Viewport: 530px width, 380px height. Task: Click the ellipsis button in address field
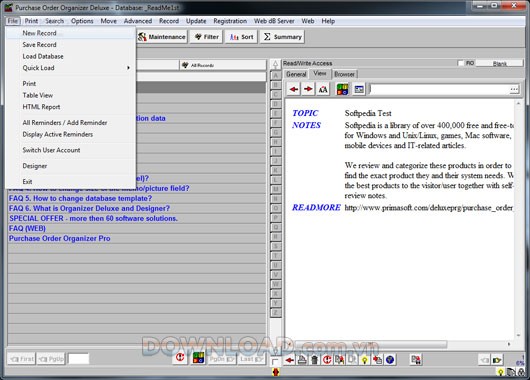click(514, 89)
